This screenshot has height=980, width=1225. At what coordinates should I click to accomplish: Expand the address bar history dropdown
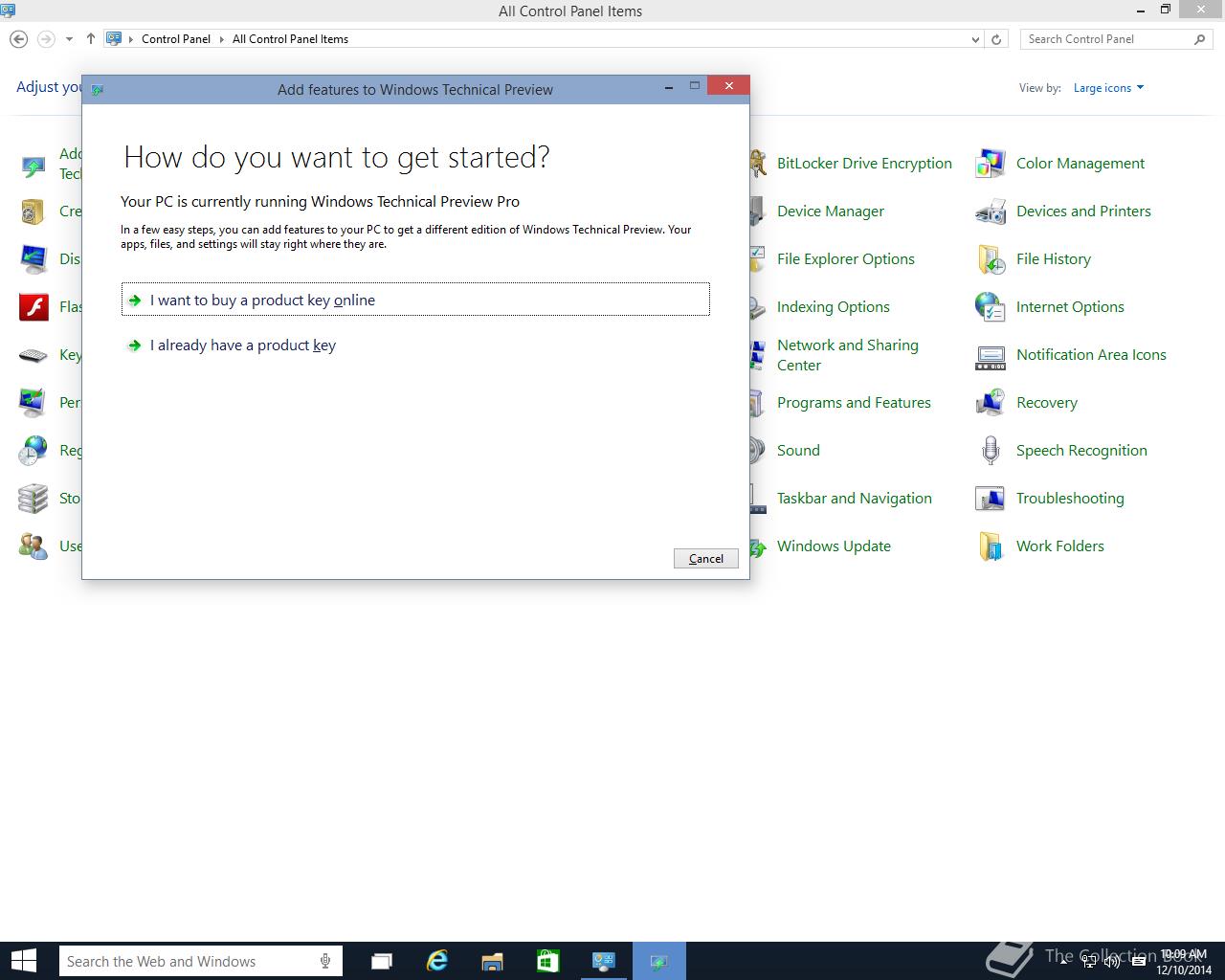(975, 39)
